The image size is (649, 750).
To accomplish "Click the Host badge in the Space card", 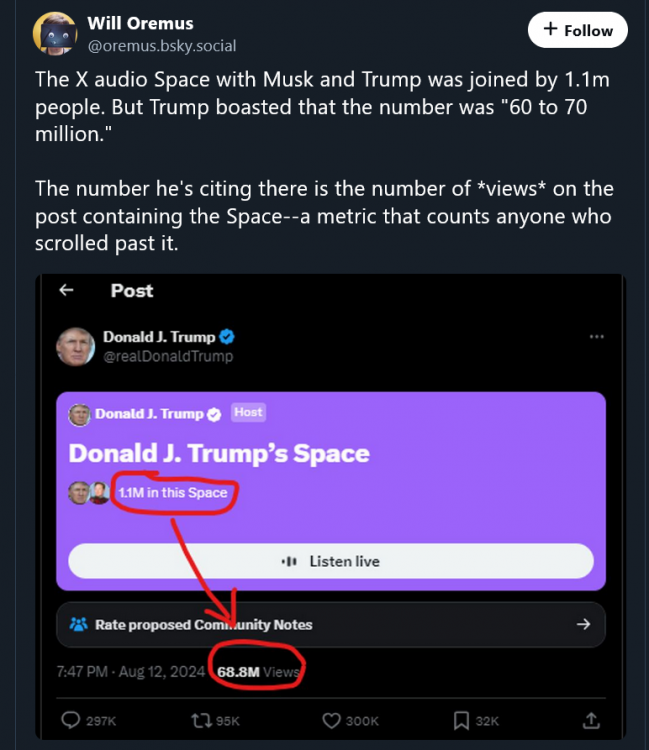I will click(248, 412).
